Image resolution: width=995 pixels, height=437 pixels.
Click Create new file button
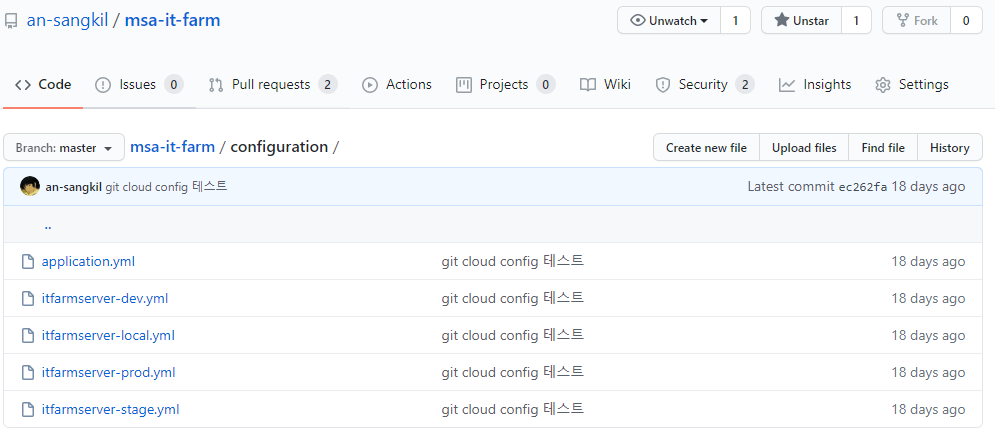pyautogui.click(x=706, y=148)
